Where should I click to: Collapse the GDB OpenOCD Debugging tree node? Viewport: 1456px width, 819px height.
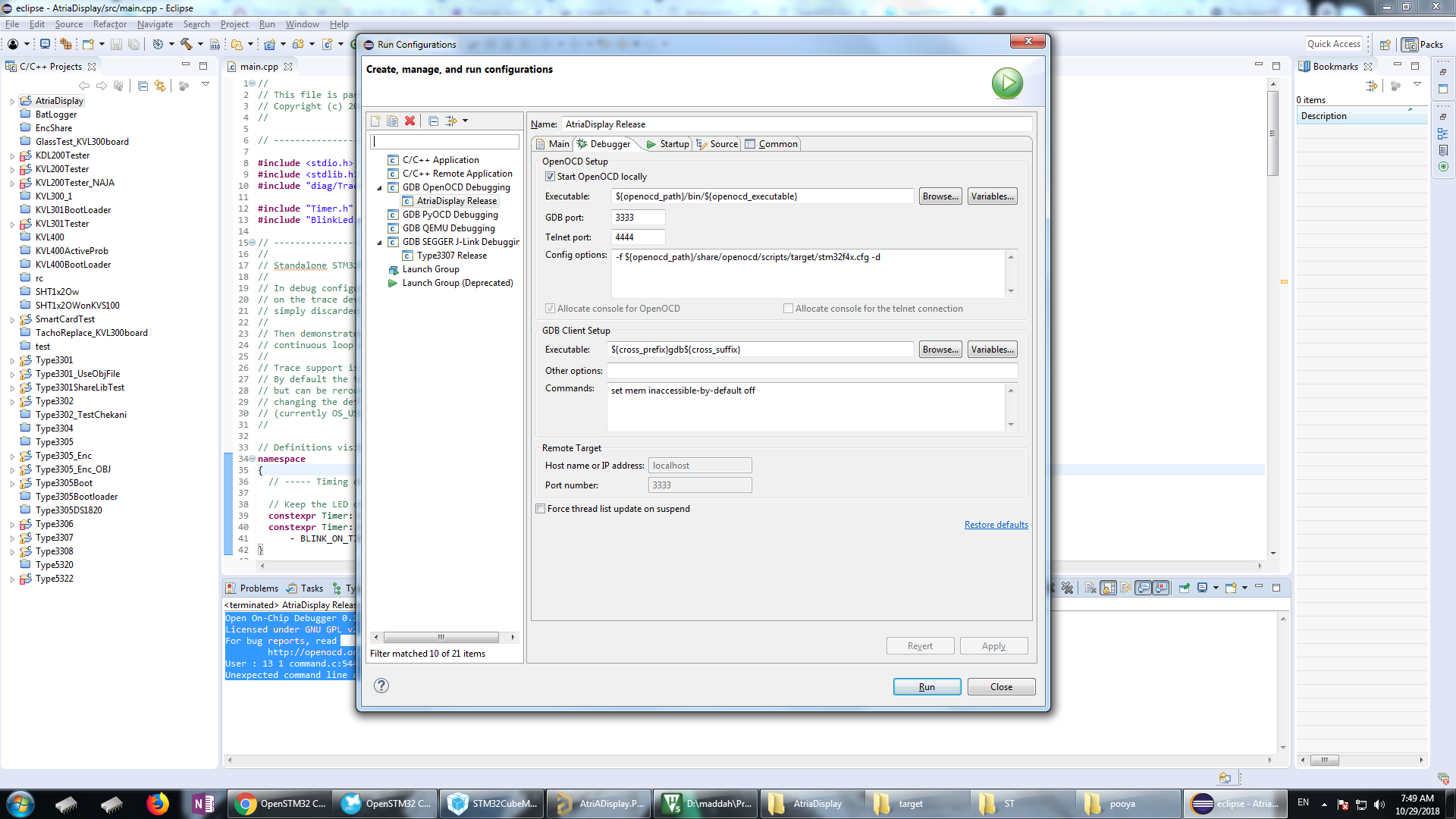pos(380,188)
